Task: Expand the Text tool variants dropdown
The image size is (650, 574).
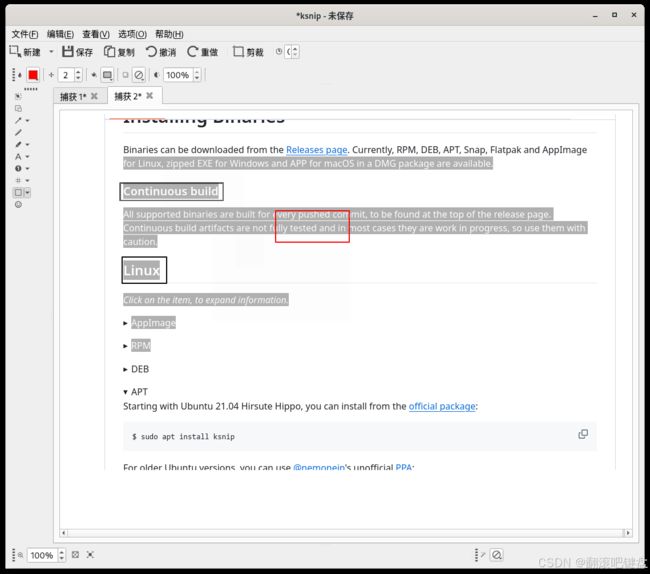Action: click(x=27, y=157)
